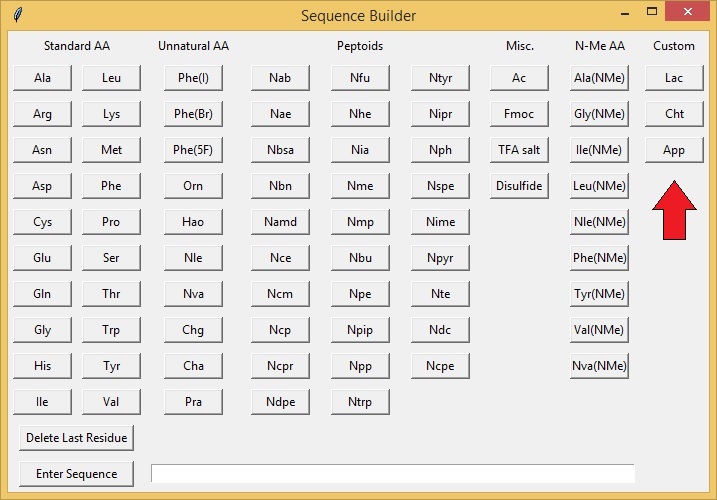Add the Ntrp peptoid residue
This screenshot has width=717, height=500.
(360, 402)
